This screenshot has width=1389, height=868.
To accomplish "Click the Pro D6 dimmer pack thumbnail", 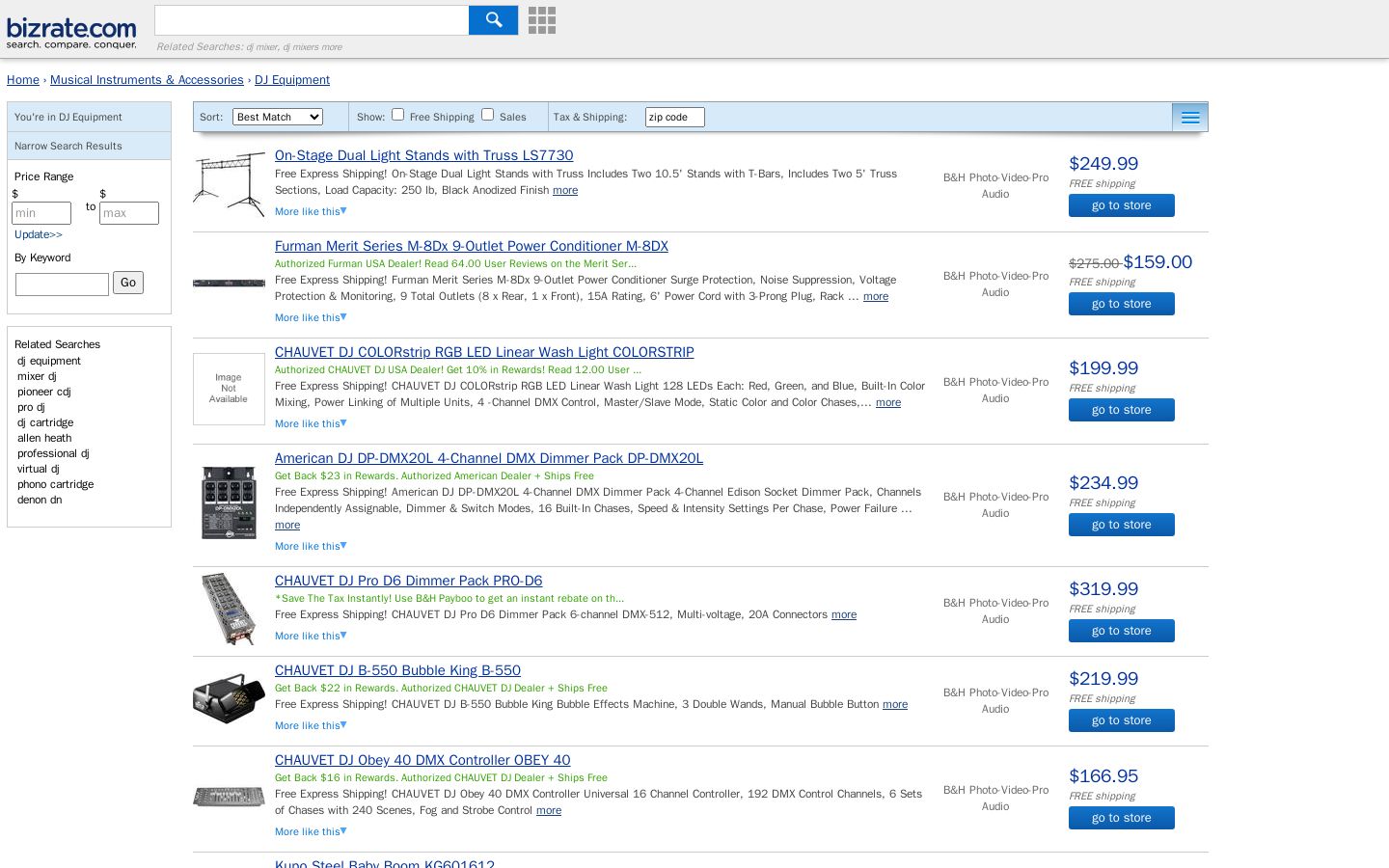I will (x=229, y=609).
